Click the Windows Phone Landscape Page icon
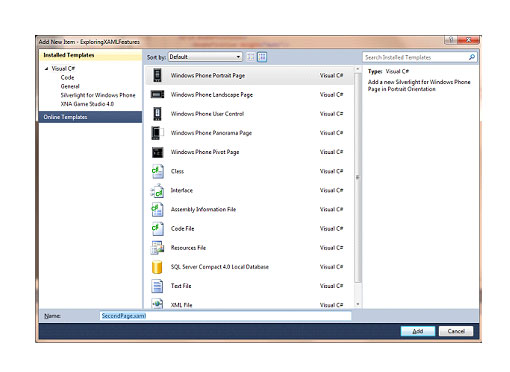 point(157,95)
